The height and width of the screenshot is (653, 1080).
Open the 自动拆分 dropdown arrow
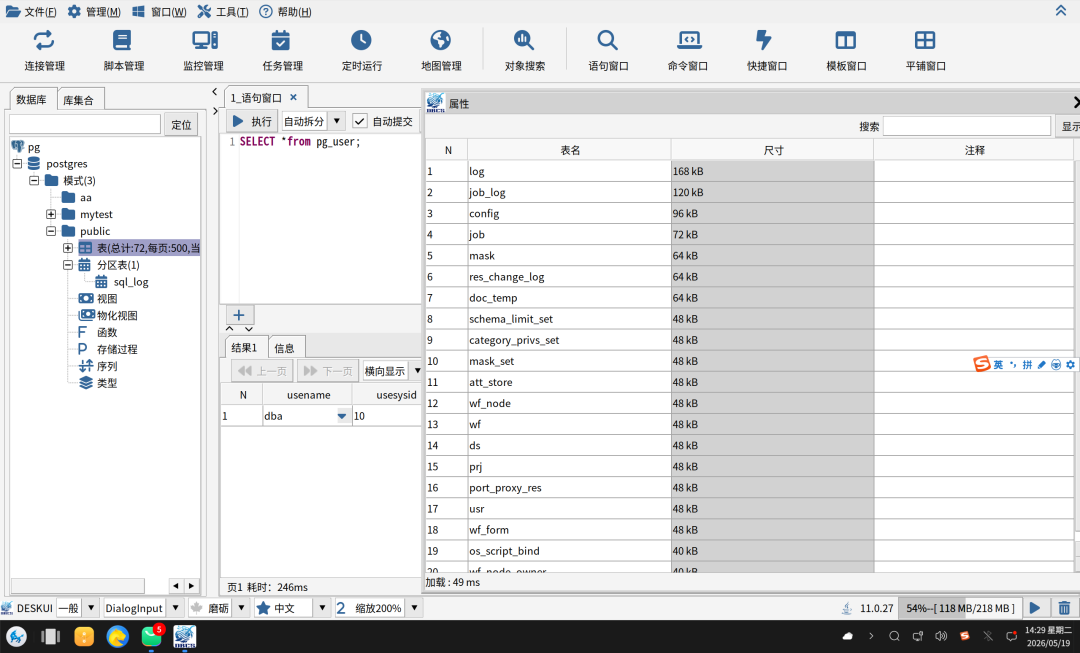coord(337,121)
